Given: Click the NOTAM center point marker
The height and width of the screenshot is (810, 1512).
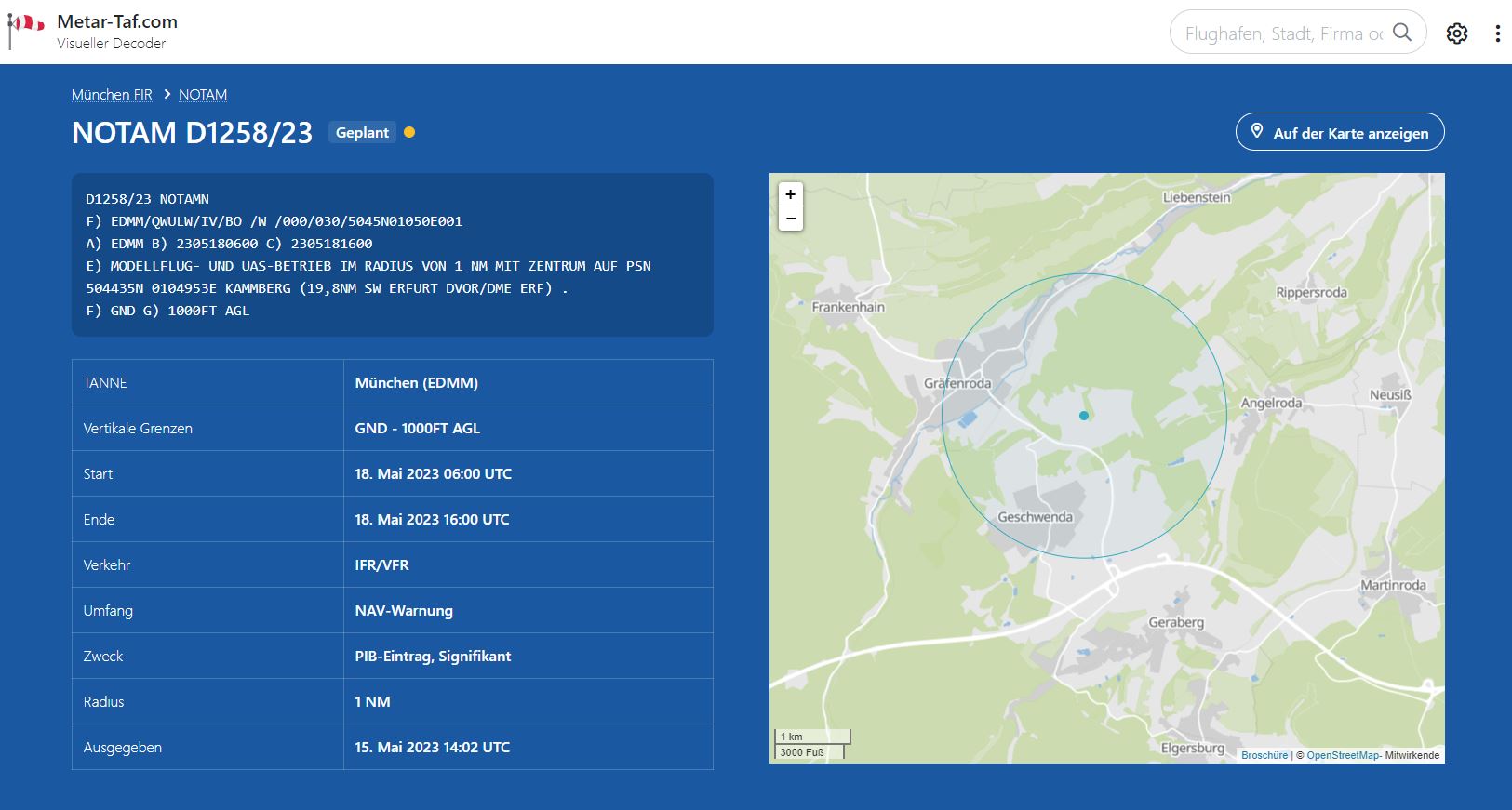Looking at the screenshot, I should [x=1083, y=416].
